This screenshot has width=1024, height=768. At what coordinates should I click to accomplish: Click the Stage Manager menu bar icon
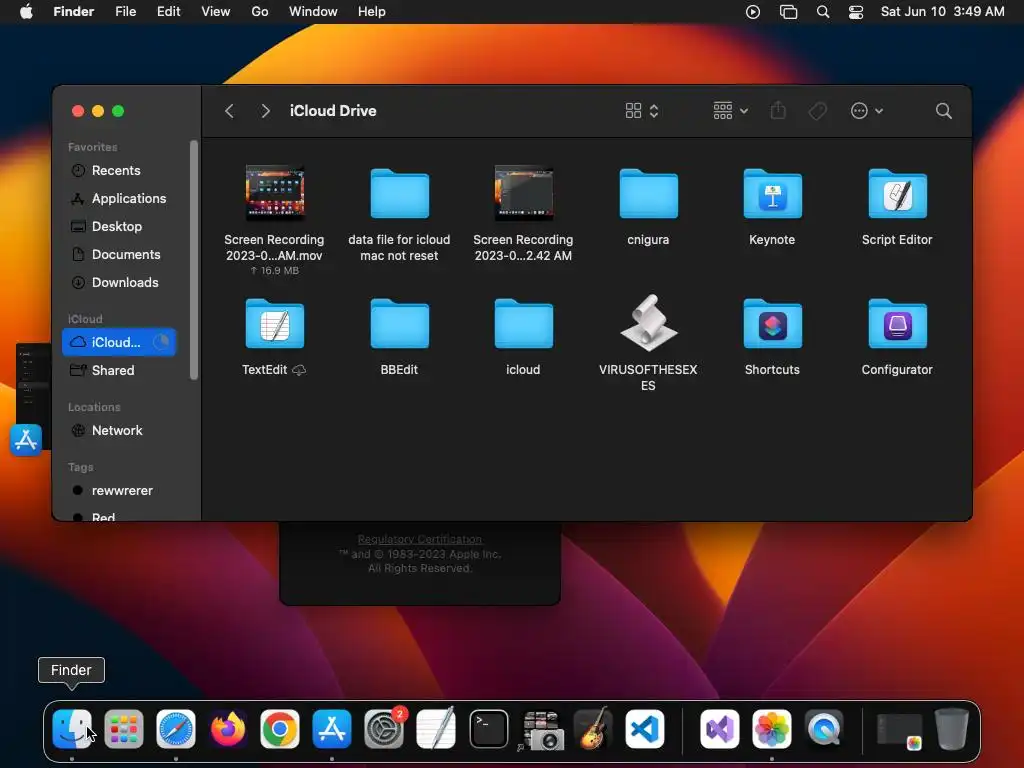point(788,12)
